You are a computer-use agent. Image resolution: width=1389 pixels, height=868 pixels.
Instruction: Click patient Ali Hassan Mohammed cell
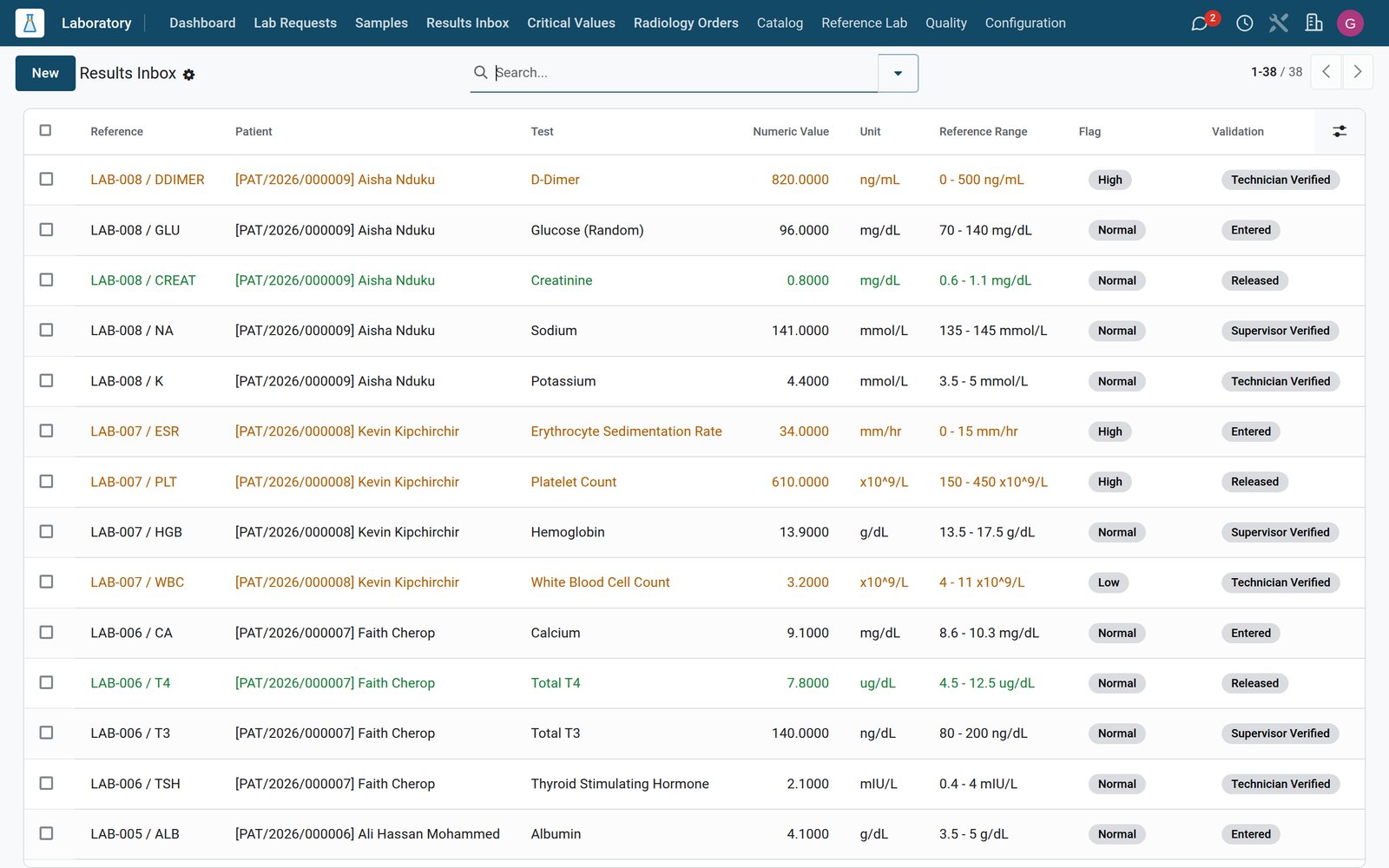tap(367, 834)
